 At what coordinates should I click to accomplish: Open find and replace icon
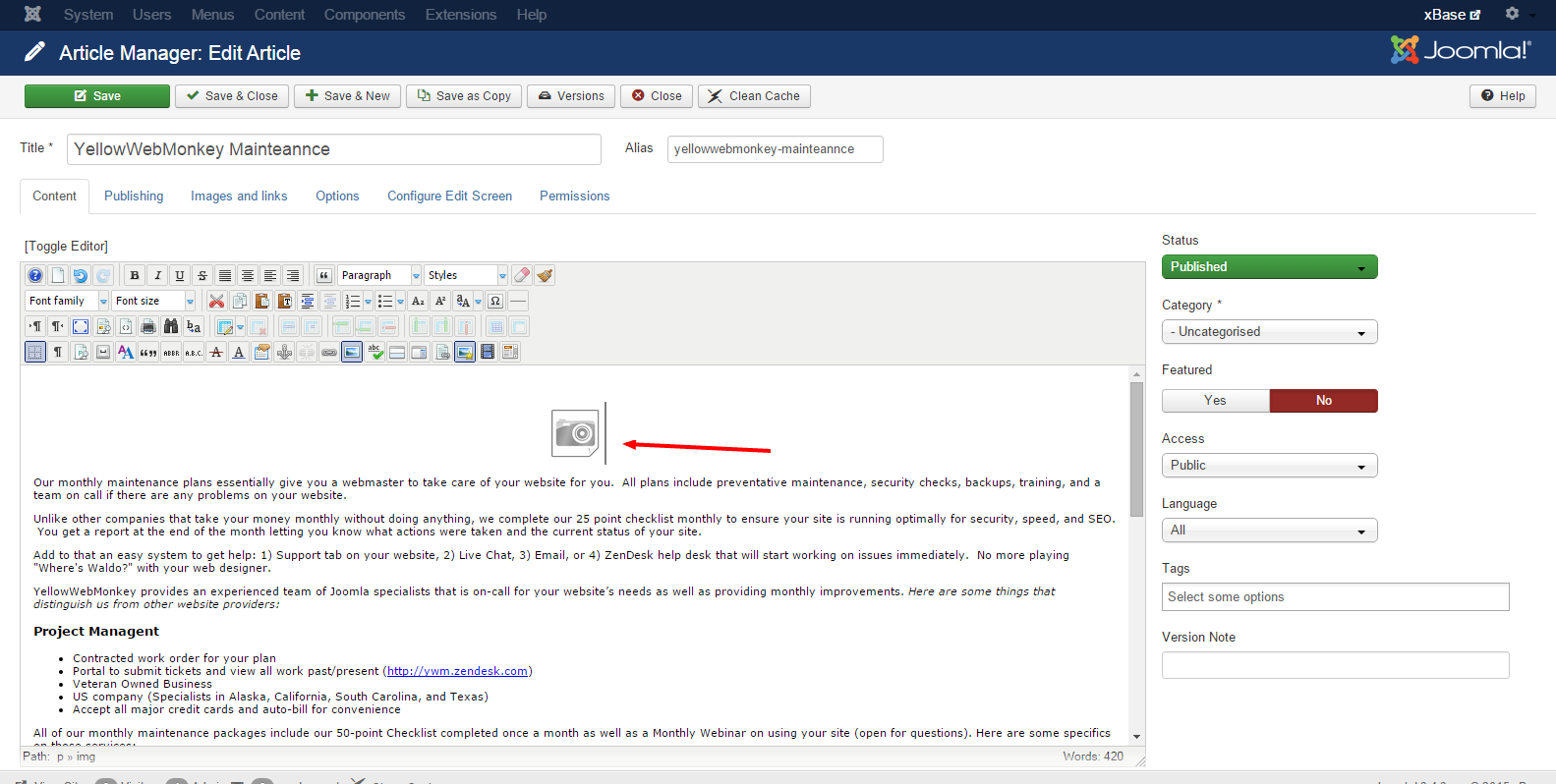(x=194, y=327)
